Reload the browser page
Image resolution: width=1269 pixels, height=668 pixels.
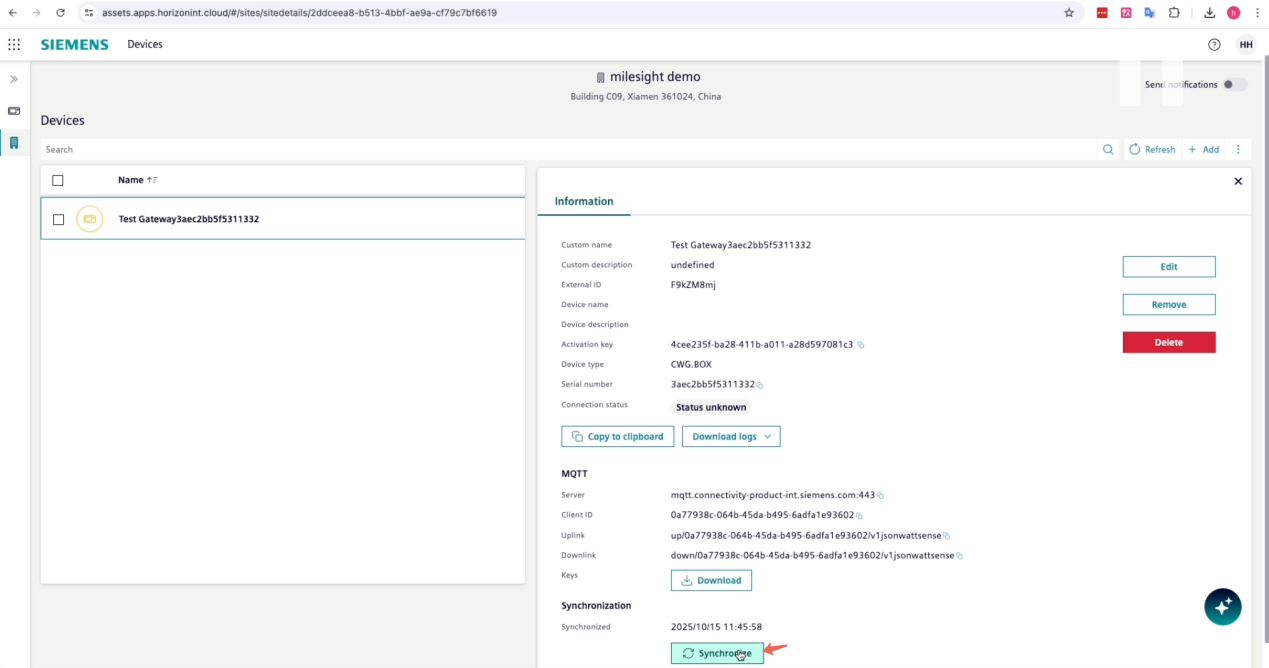click(x=61, y=13)
